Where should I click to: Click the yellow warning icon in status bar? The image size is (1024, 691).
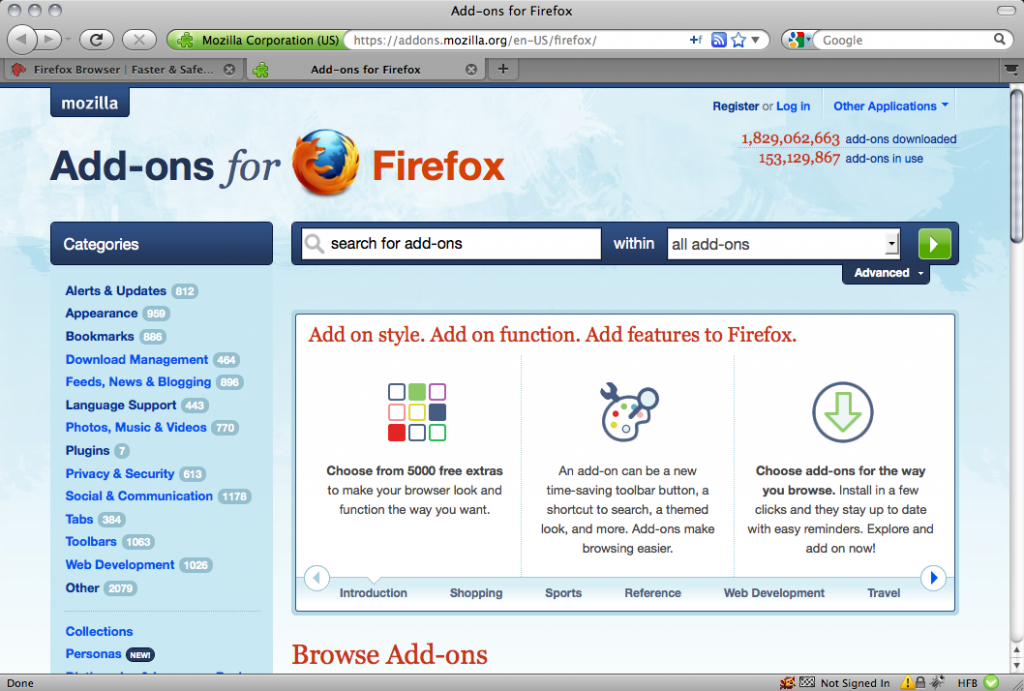pos(907,683)
